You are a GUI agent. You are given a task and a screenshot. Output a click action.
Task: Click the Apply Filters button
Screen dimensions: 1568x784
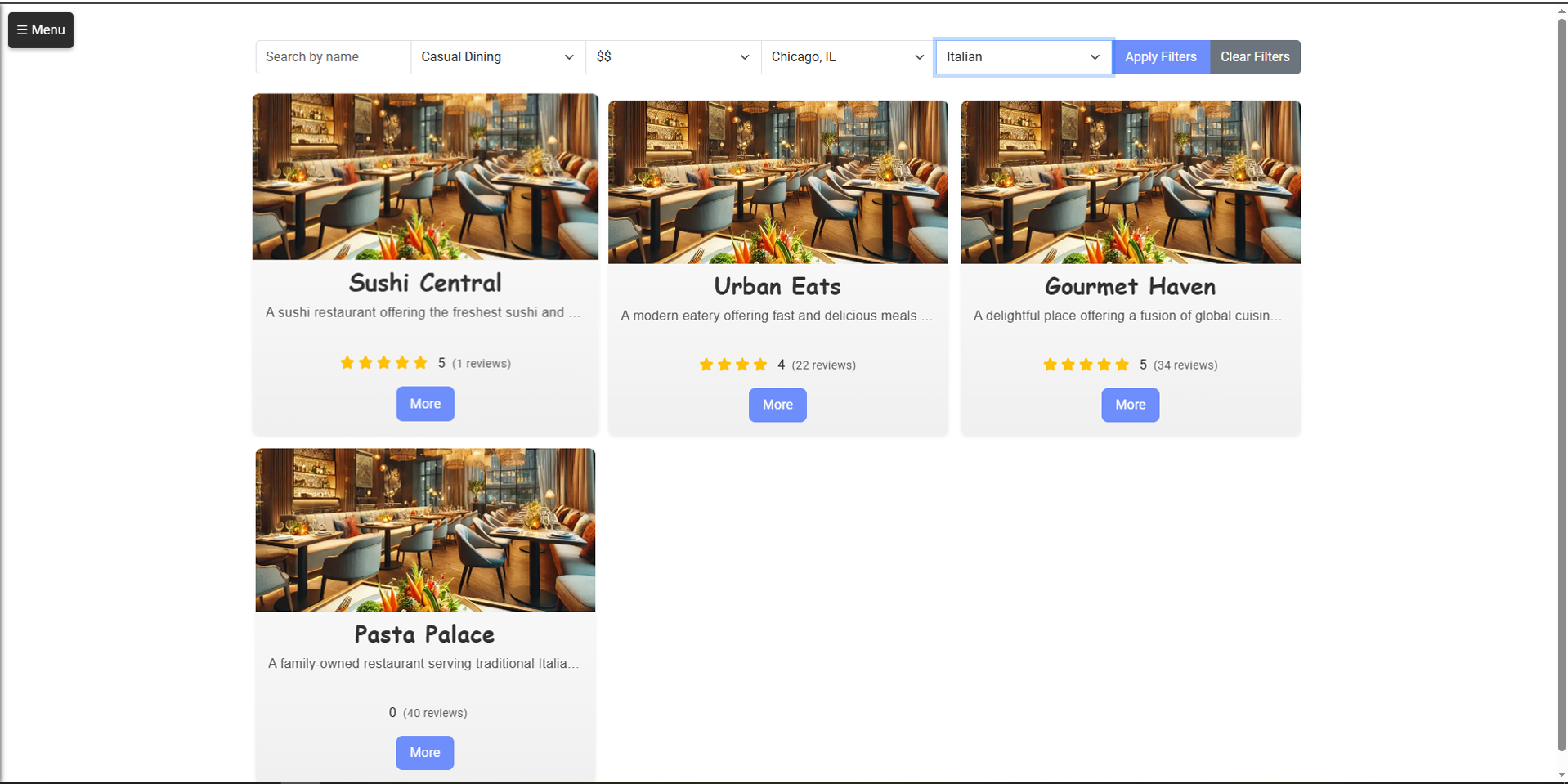[1161, 57]
